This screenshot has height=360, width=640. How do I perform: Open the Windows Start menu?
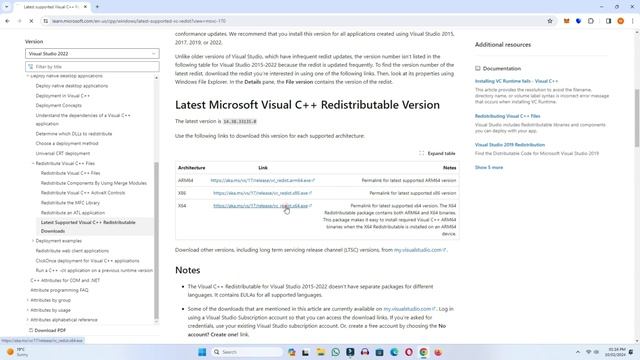[202, 352]
